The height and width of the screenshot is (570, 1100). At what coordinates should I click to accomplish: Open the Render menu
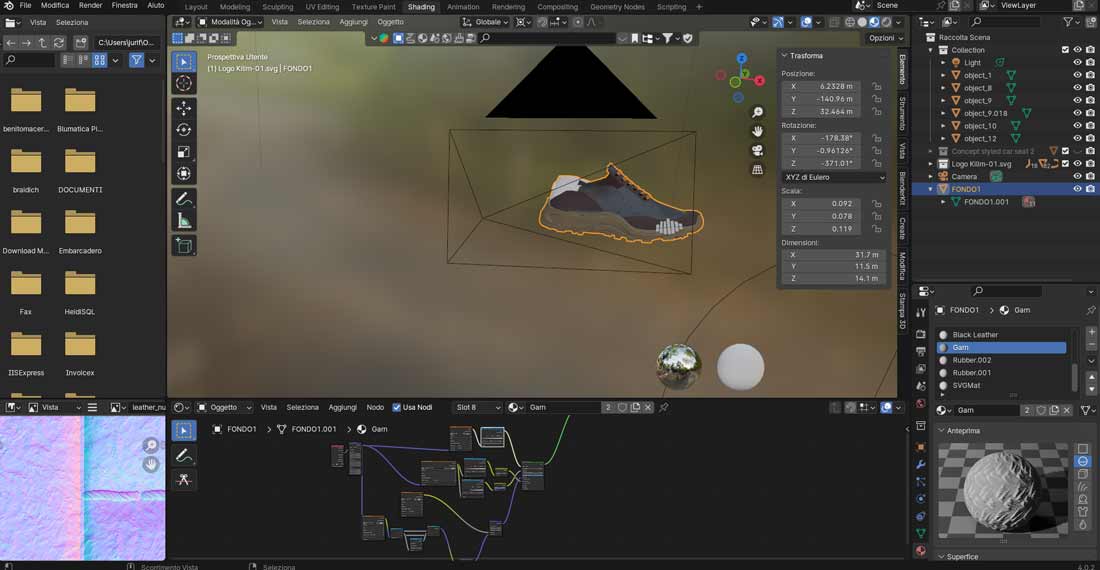(x=90, y=6)
